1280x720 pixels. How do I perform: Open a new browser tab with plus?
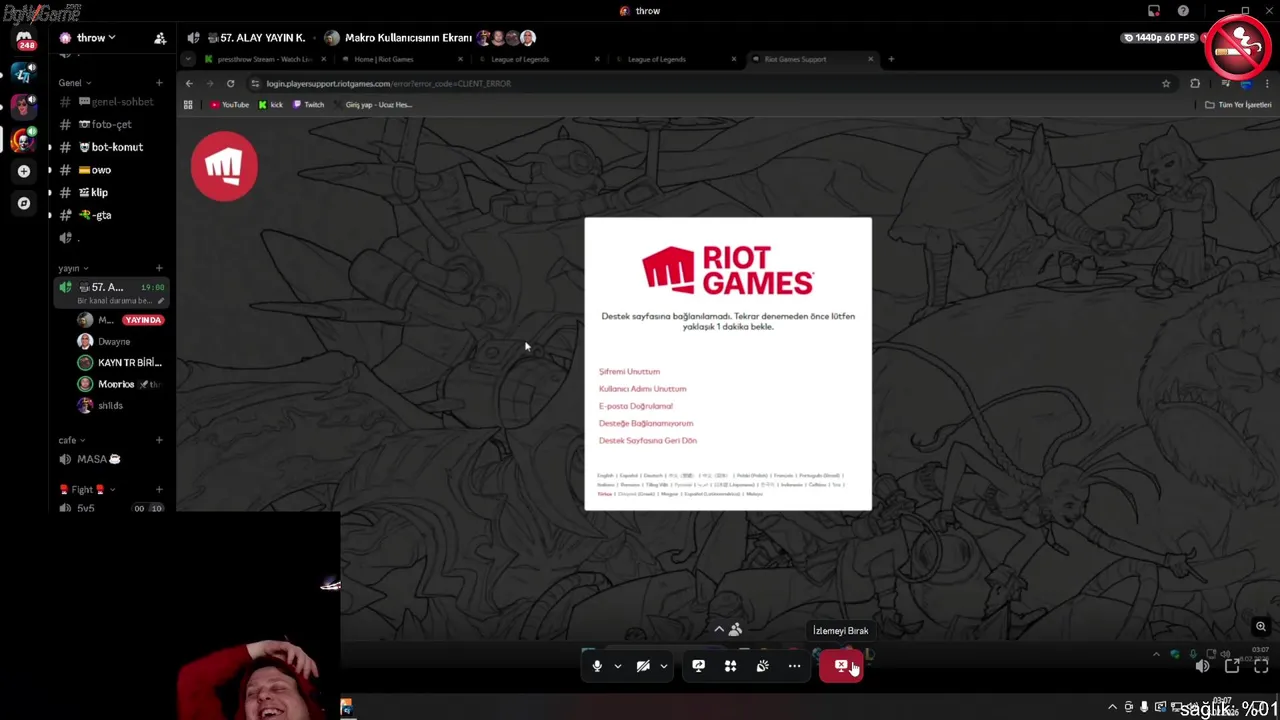coord(891,59)
